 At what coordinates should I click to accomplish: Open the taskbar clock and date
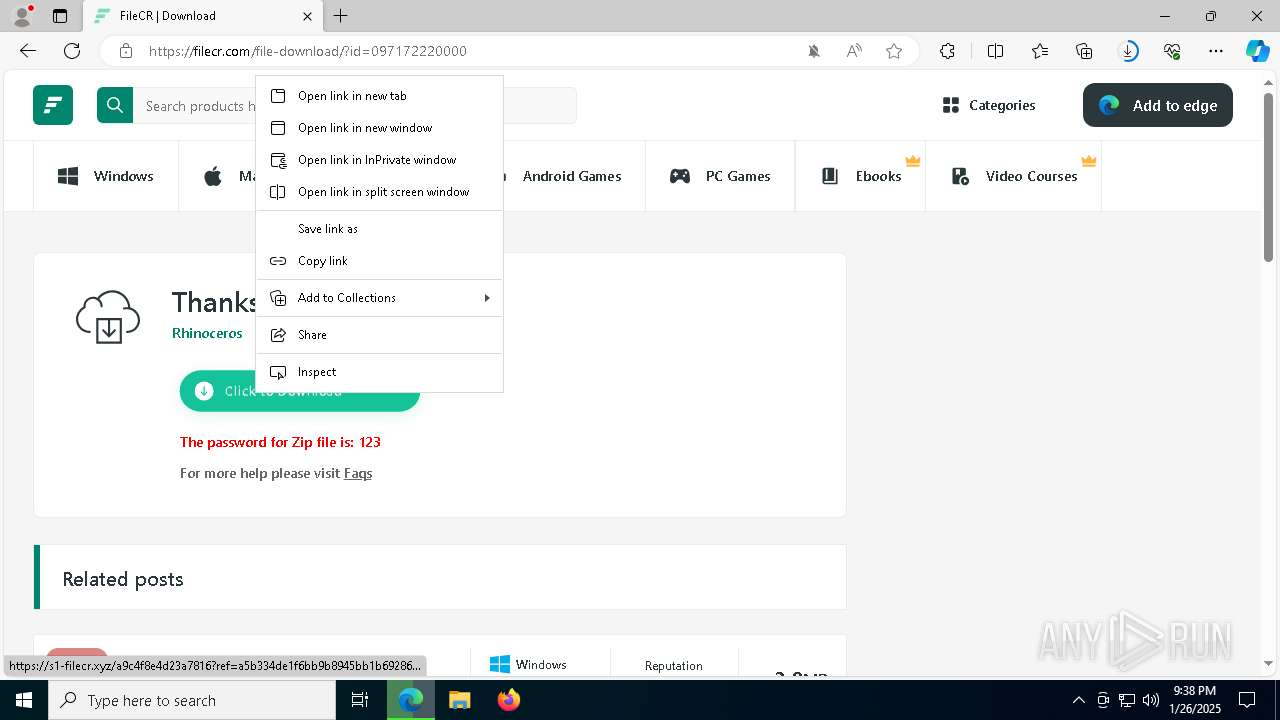[1195, 700]
